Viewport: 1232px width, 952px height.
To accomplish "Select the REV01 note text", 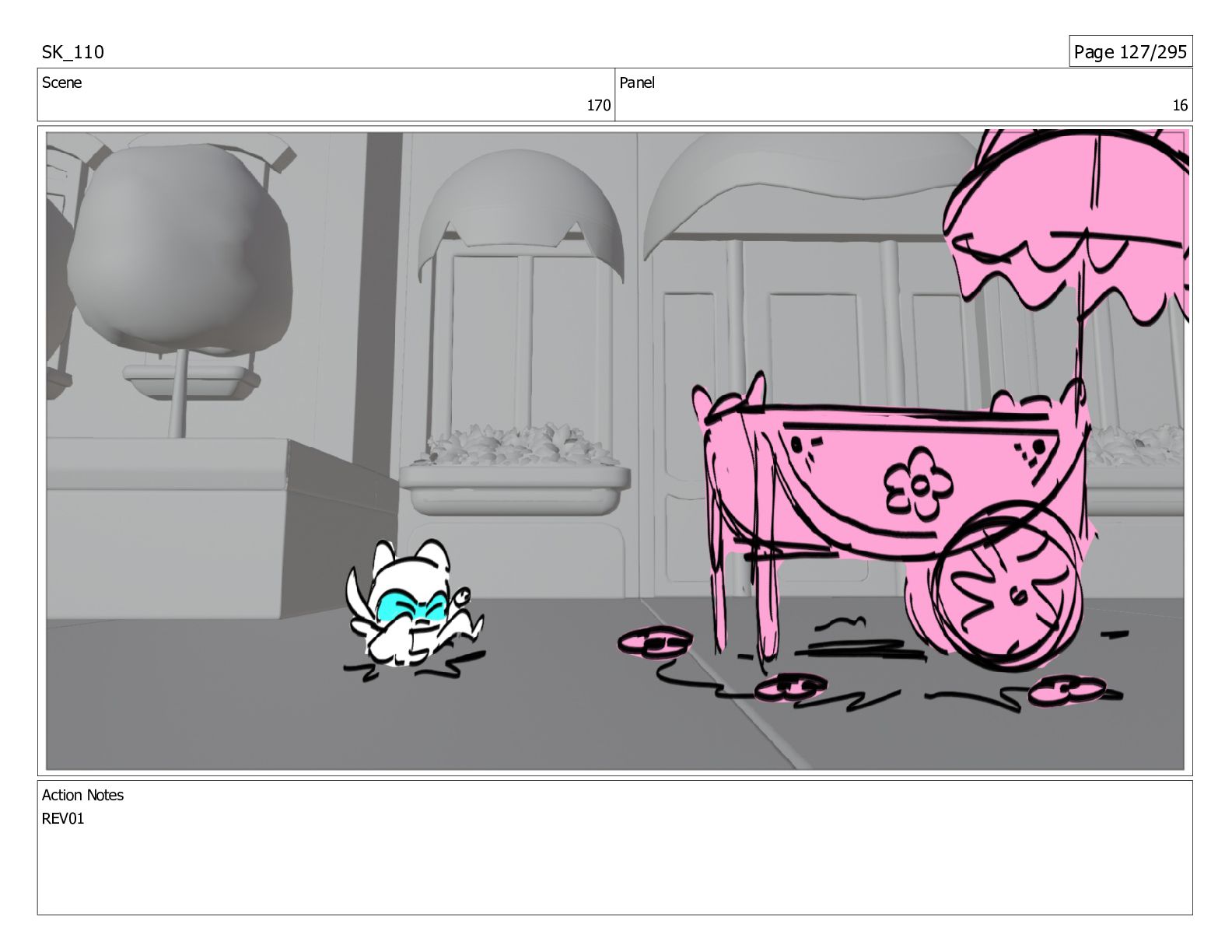I will [x=63, y=818].
